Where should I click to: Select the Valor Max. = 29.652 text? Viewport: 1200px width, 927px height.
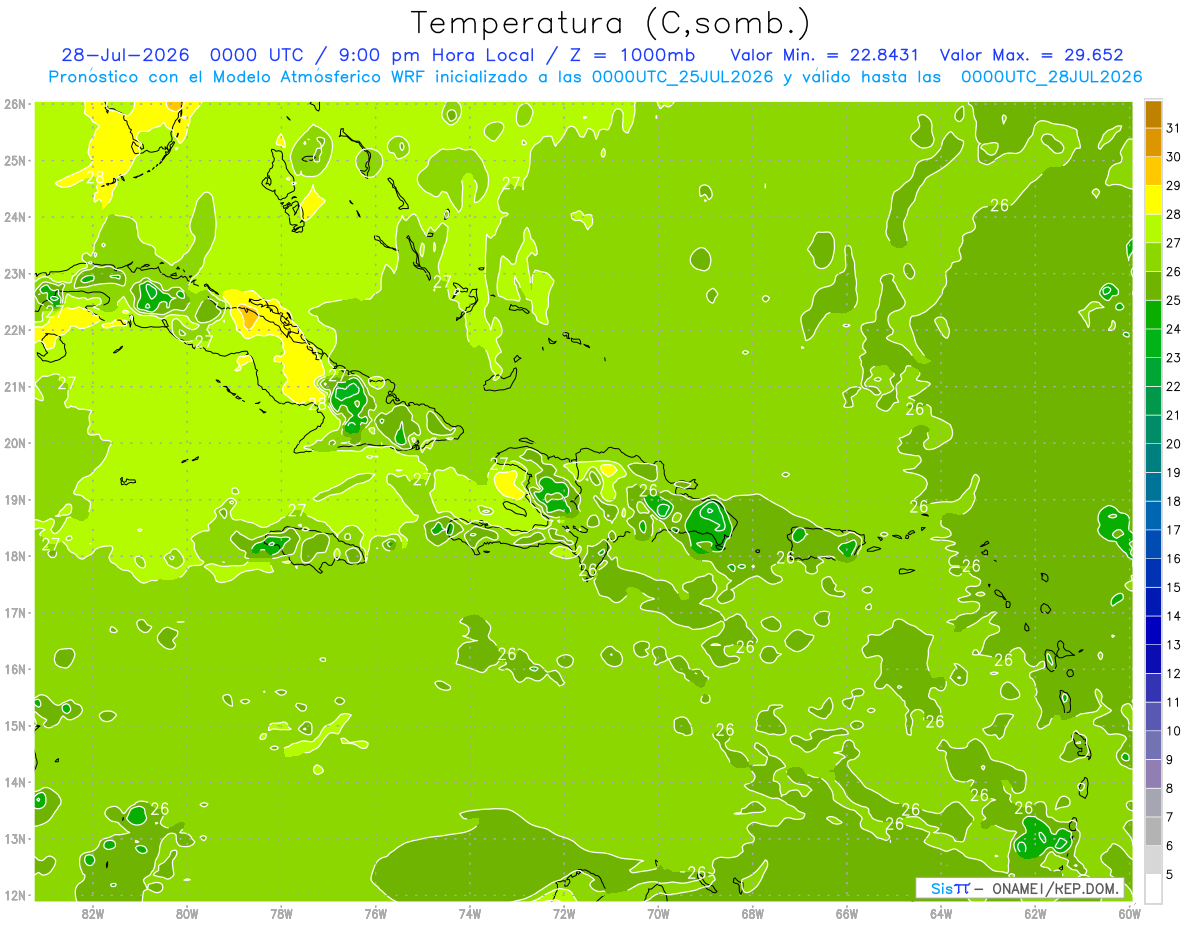pyautogui.click(x=1031, y=55)
